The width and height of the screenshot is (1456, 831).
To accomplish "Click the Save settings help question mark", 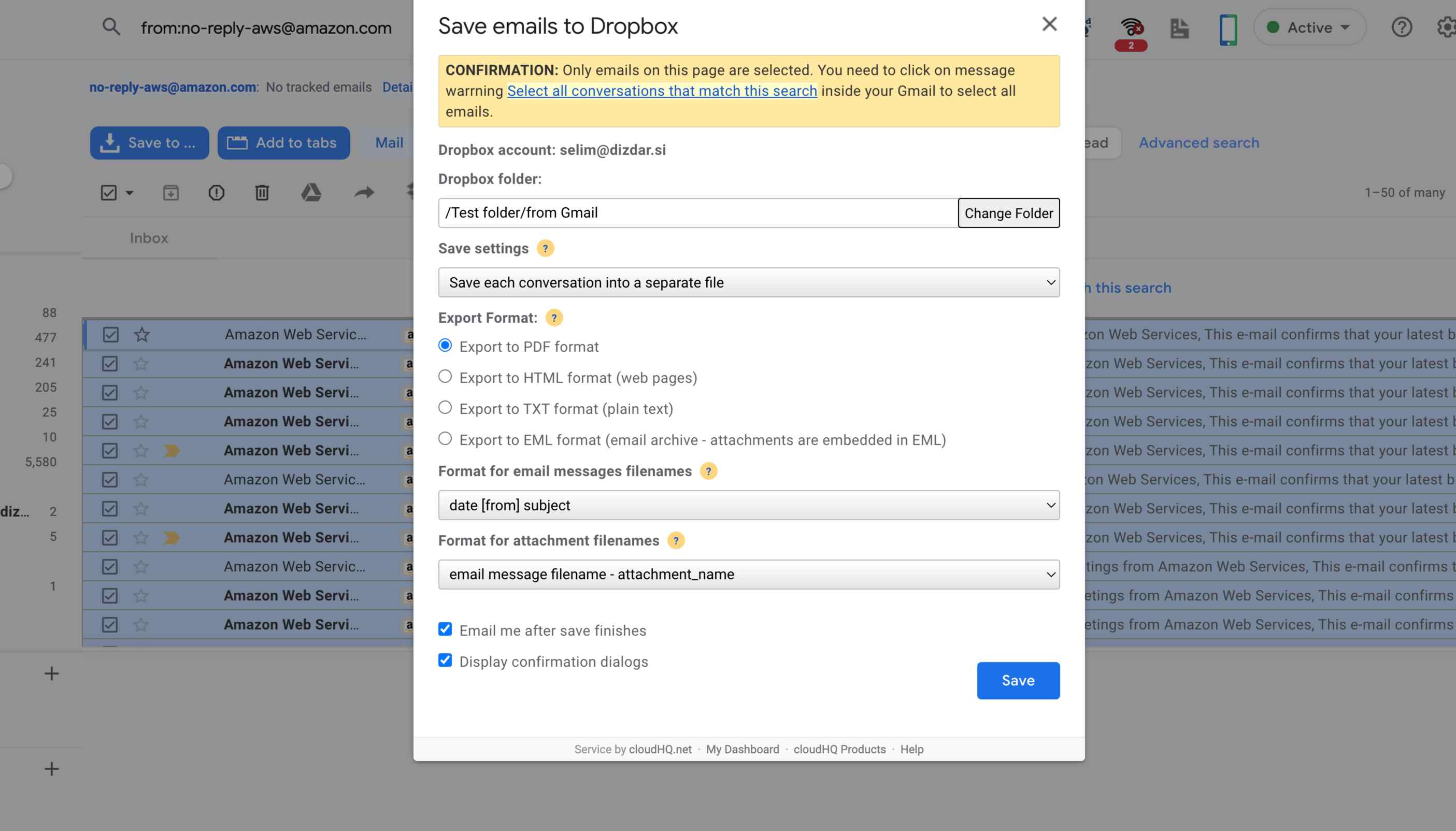I will (545, 248).
